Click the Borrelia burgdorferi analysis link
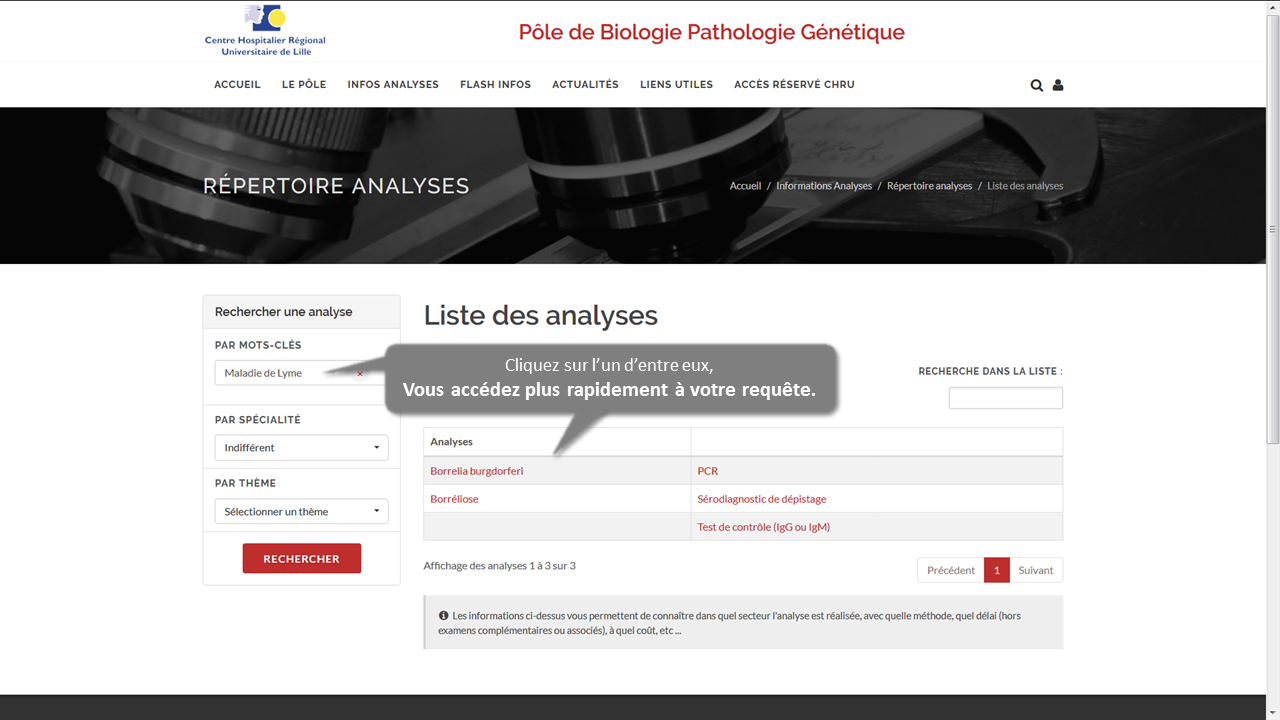 pos(477,471)
